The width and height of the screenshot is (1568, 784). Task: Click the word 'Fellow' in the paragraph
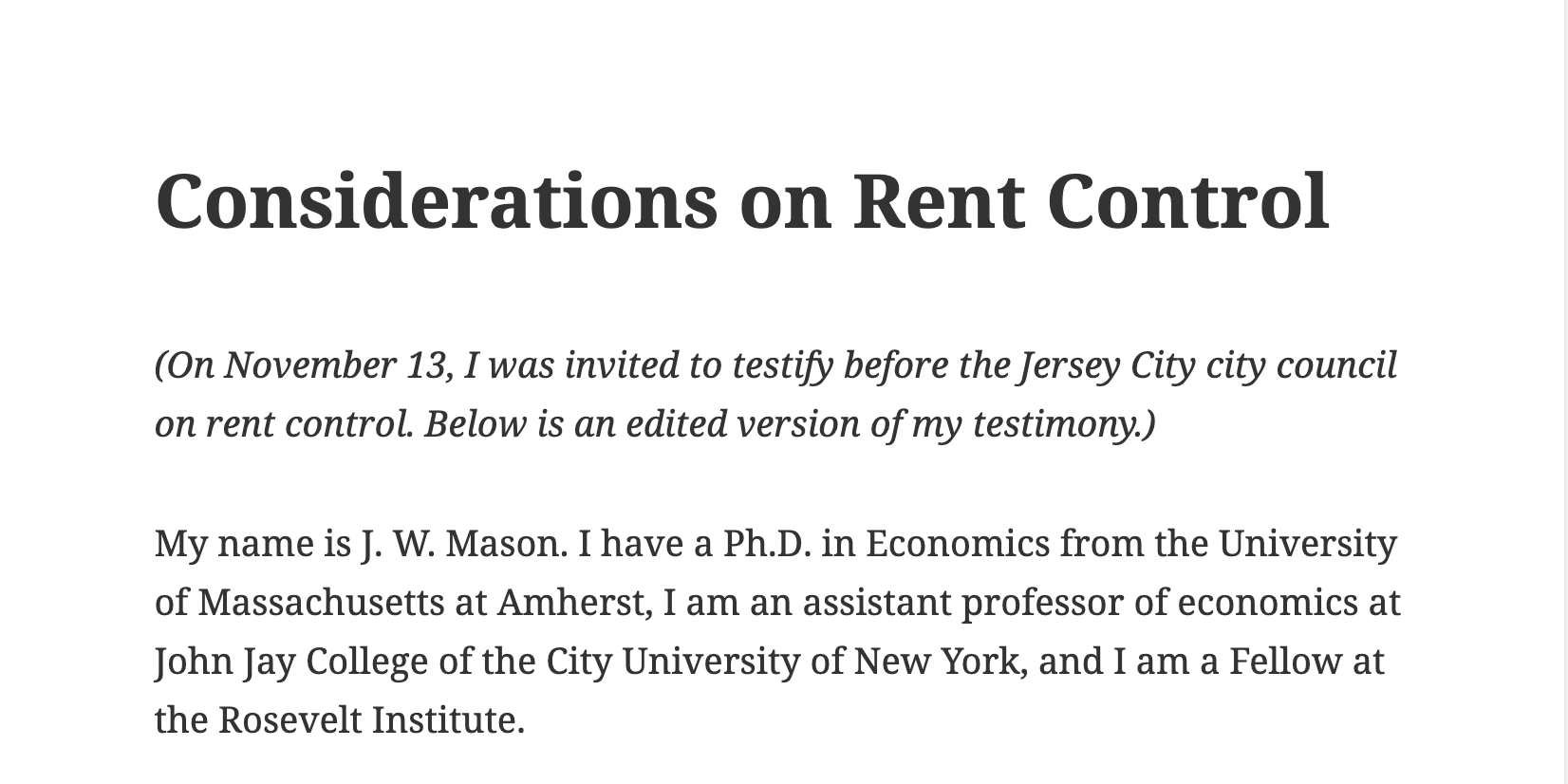(1286, 662)
